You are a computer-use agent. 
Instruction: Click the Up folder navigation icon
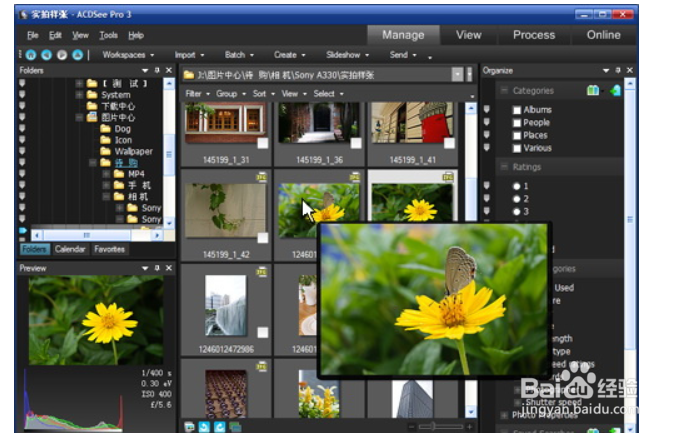pos(77,55)
